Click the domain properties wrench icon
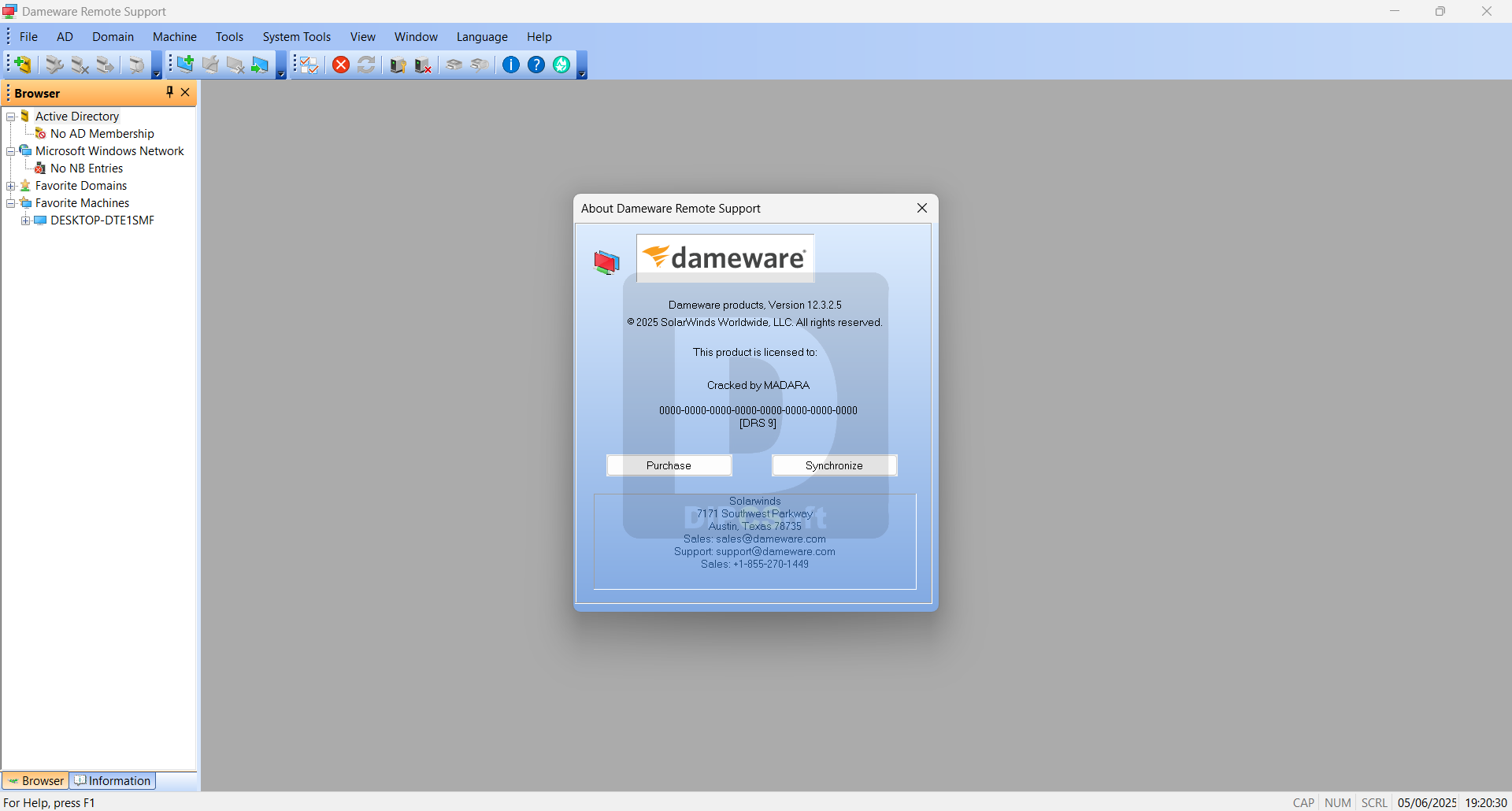 click(54, 65)
